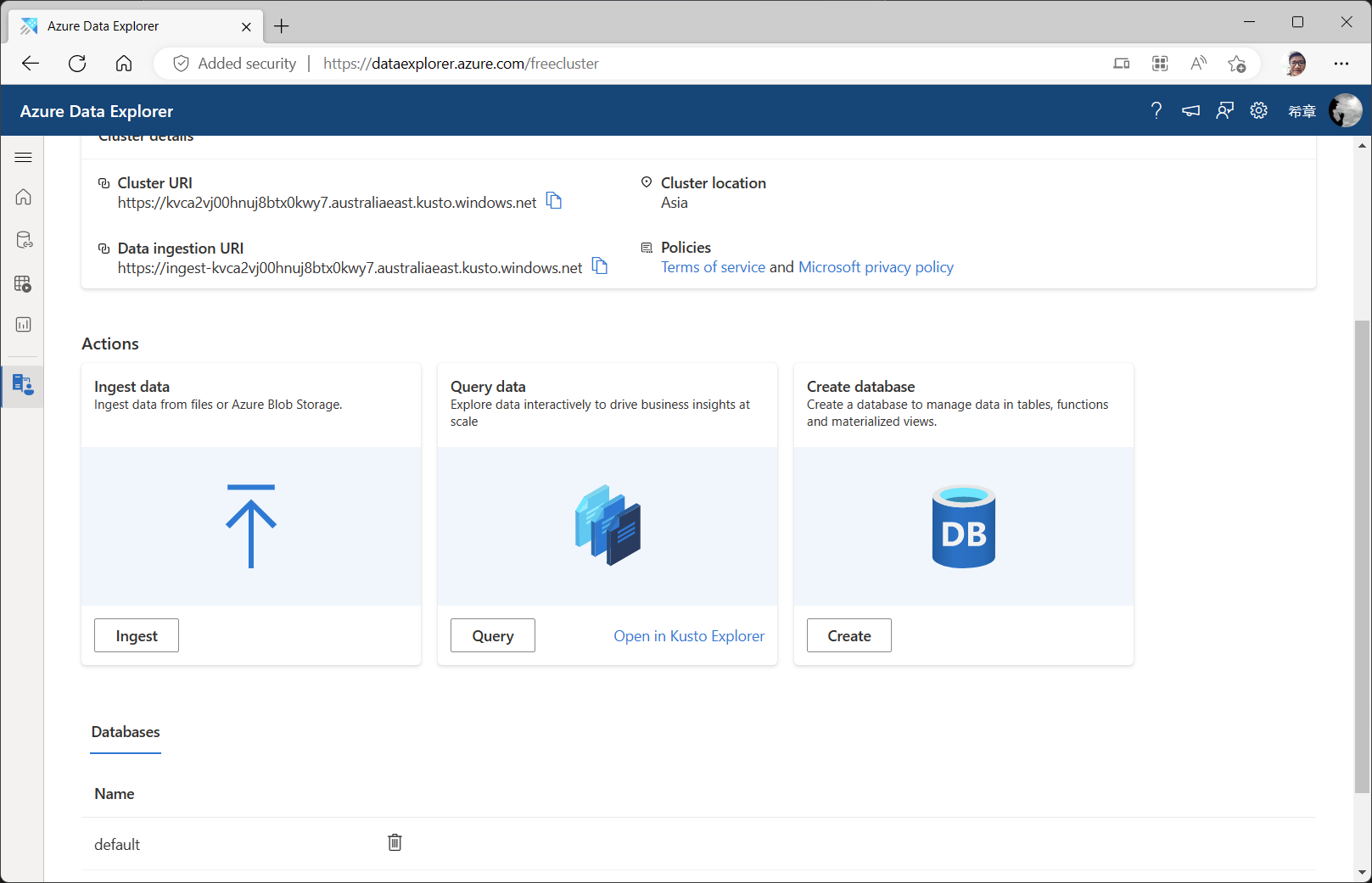Refresh the page in browser
This screenshot has height=883, width=1372.
(77, 64)
